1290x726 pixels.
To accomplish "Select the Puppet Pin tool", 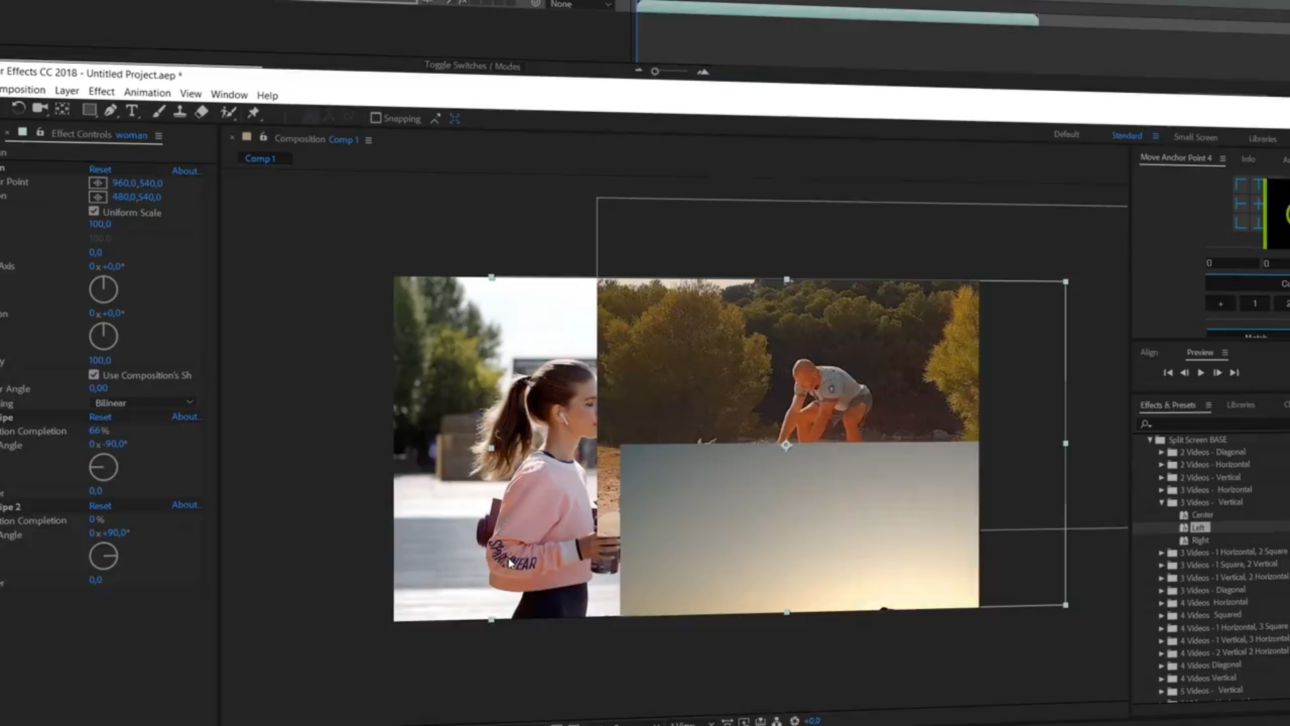I will [255, 110].
